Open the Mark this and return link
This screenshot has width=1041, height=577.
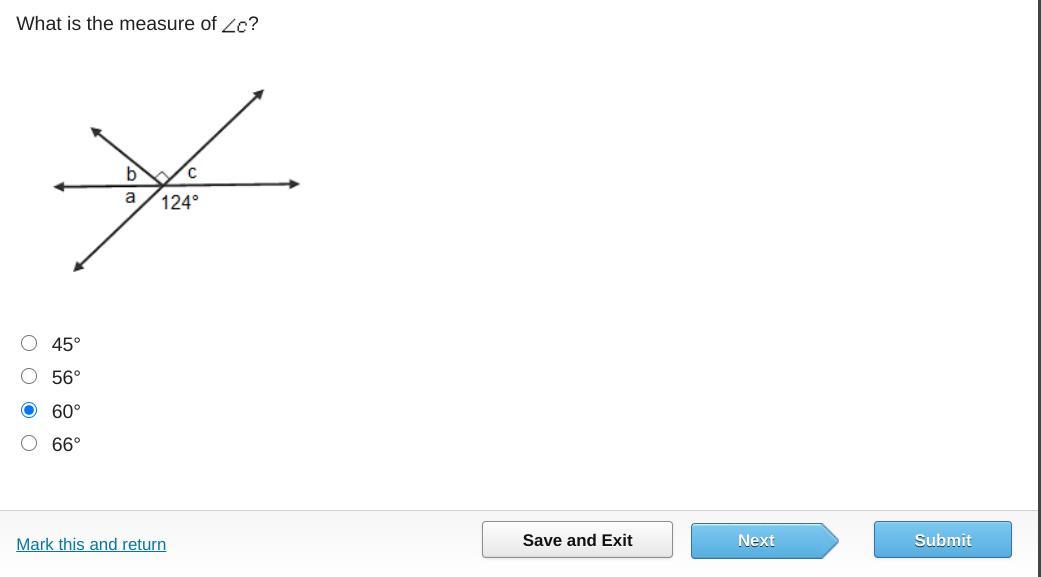click(x=91, y=544)
